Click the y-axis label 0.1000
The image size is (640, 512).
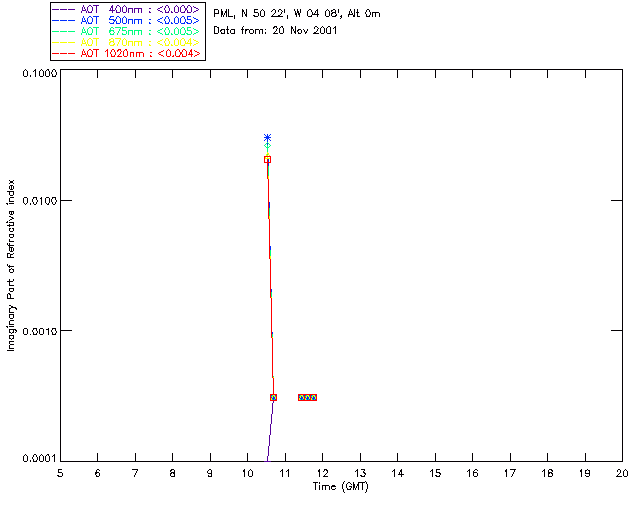coord(40,73)
